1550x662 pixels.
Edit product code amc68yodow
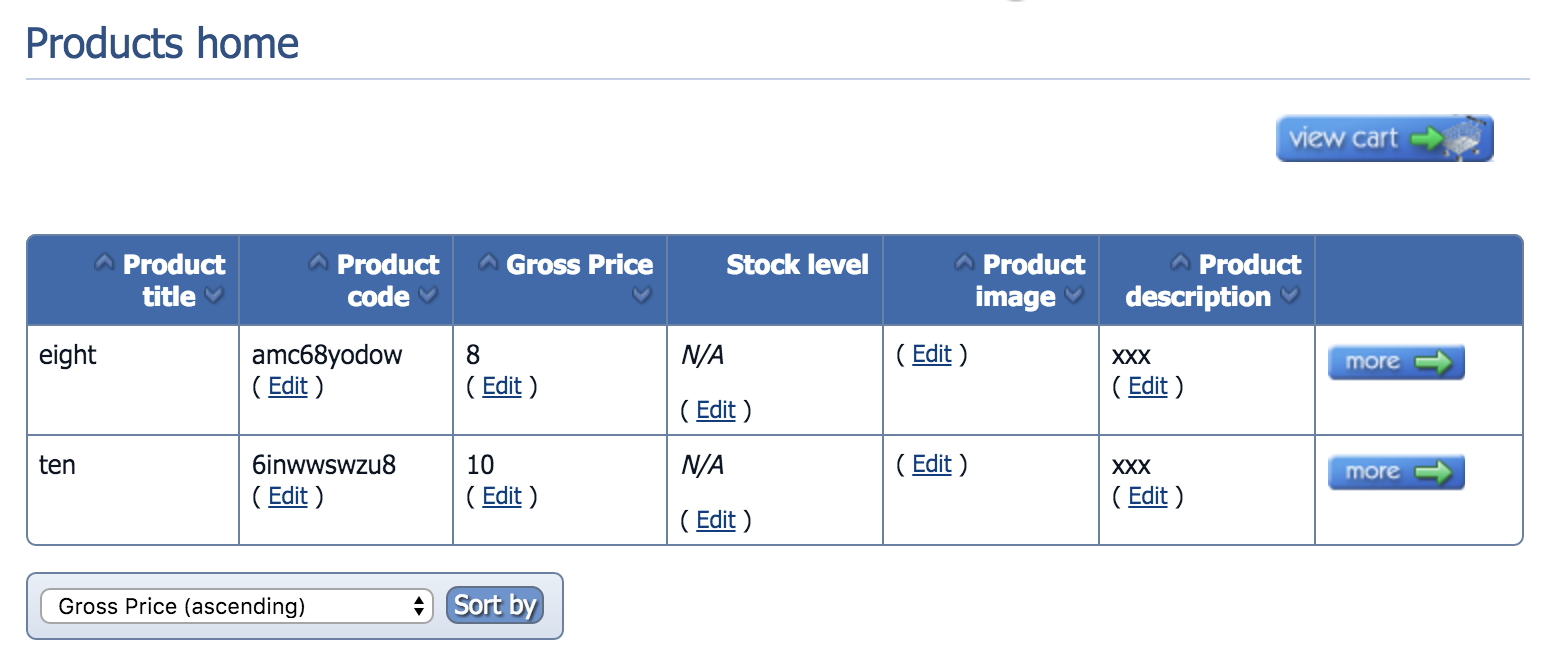[x=288, y=387]
